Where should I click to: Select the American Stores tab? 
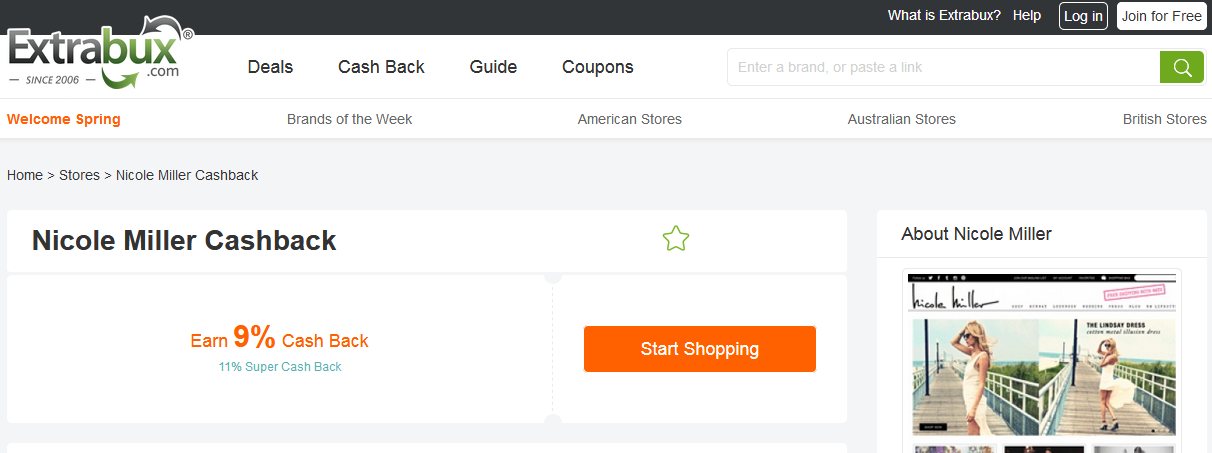(x=630, y=119)
